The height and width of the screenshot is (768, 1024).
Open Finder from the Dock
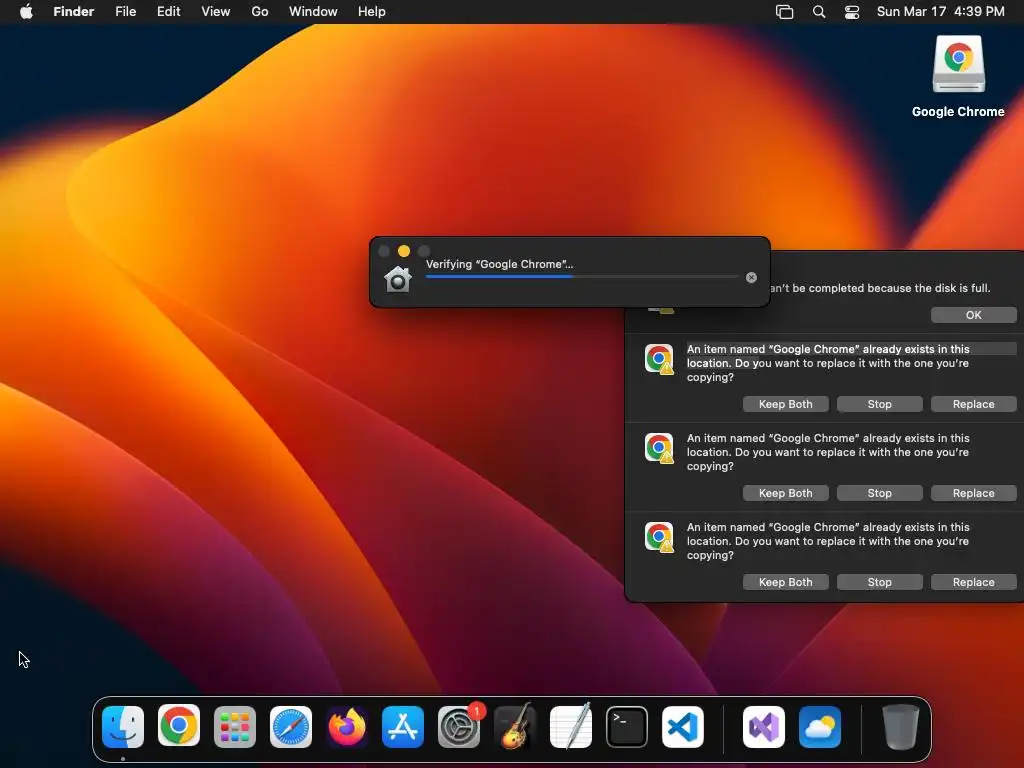123,726
